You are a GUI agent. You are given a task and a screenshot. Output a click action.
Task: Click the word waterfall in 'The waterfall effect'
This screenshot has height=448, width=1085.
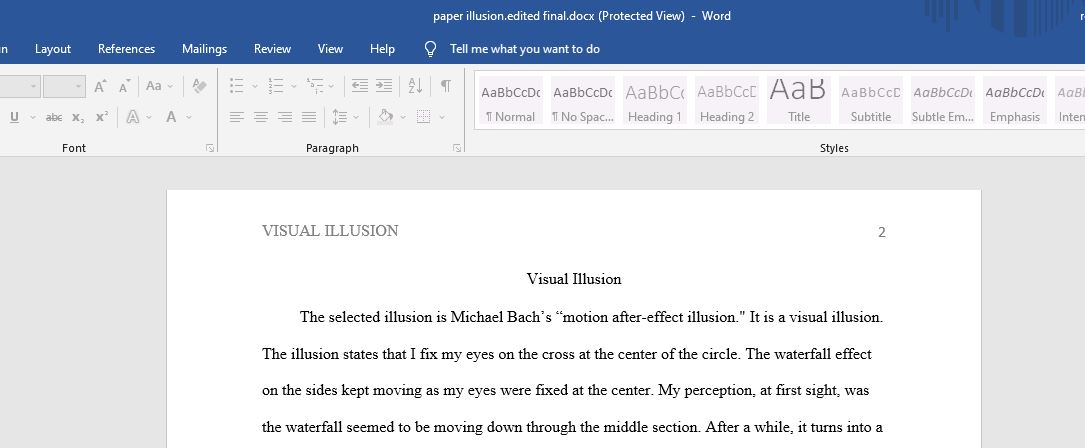[x=801, y=354]
